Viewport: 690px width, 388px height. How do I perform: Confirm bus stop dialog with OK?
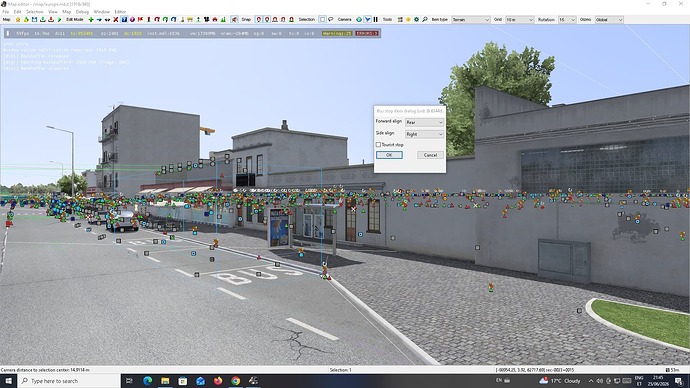(x=389, y=155)
